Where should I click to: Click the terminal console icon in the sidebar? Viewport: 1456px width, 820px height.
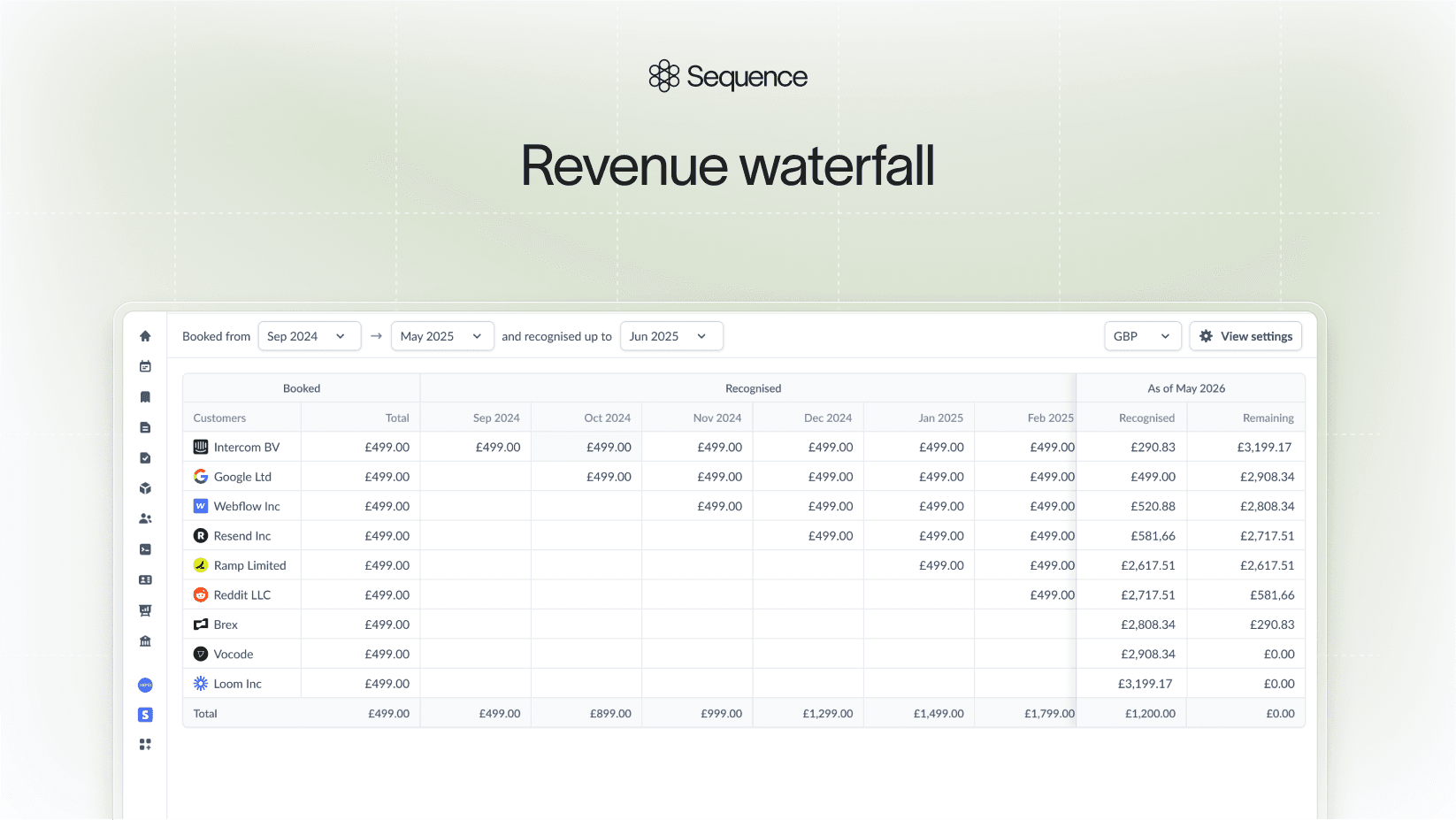(145, 549)
